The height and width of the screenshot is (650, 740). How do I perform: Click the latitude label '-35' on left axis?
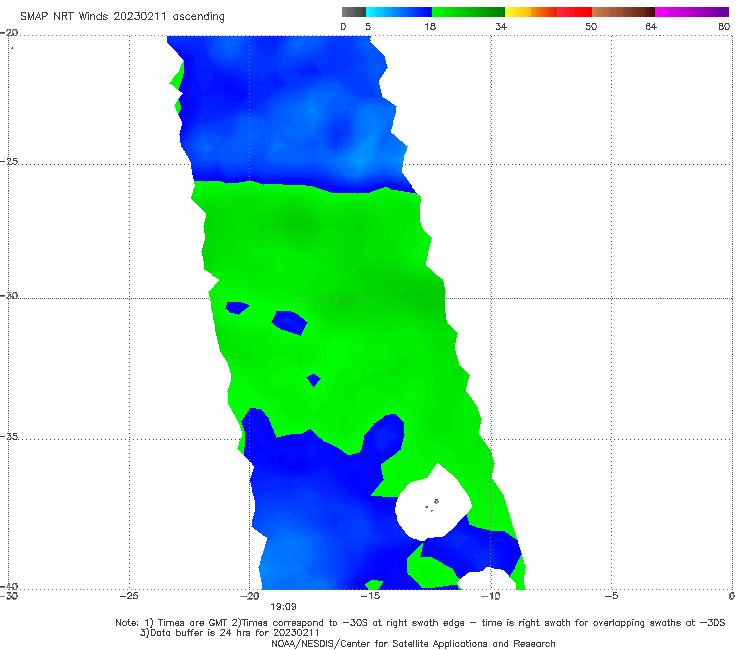coord(10,436)
